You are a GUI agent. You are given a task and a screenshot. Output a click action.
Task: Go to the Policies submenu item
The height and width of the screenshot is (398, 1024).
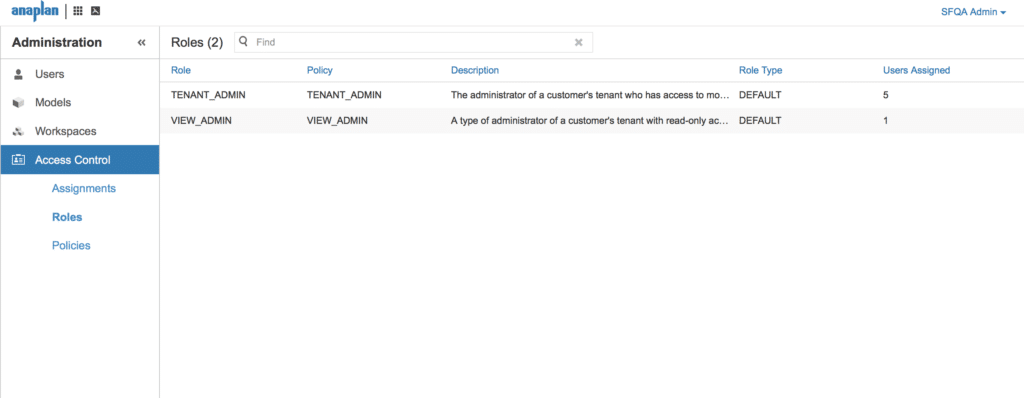[71, 246]
